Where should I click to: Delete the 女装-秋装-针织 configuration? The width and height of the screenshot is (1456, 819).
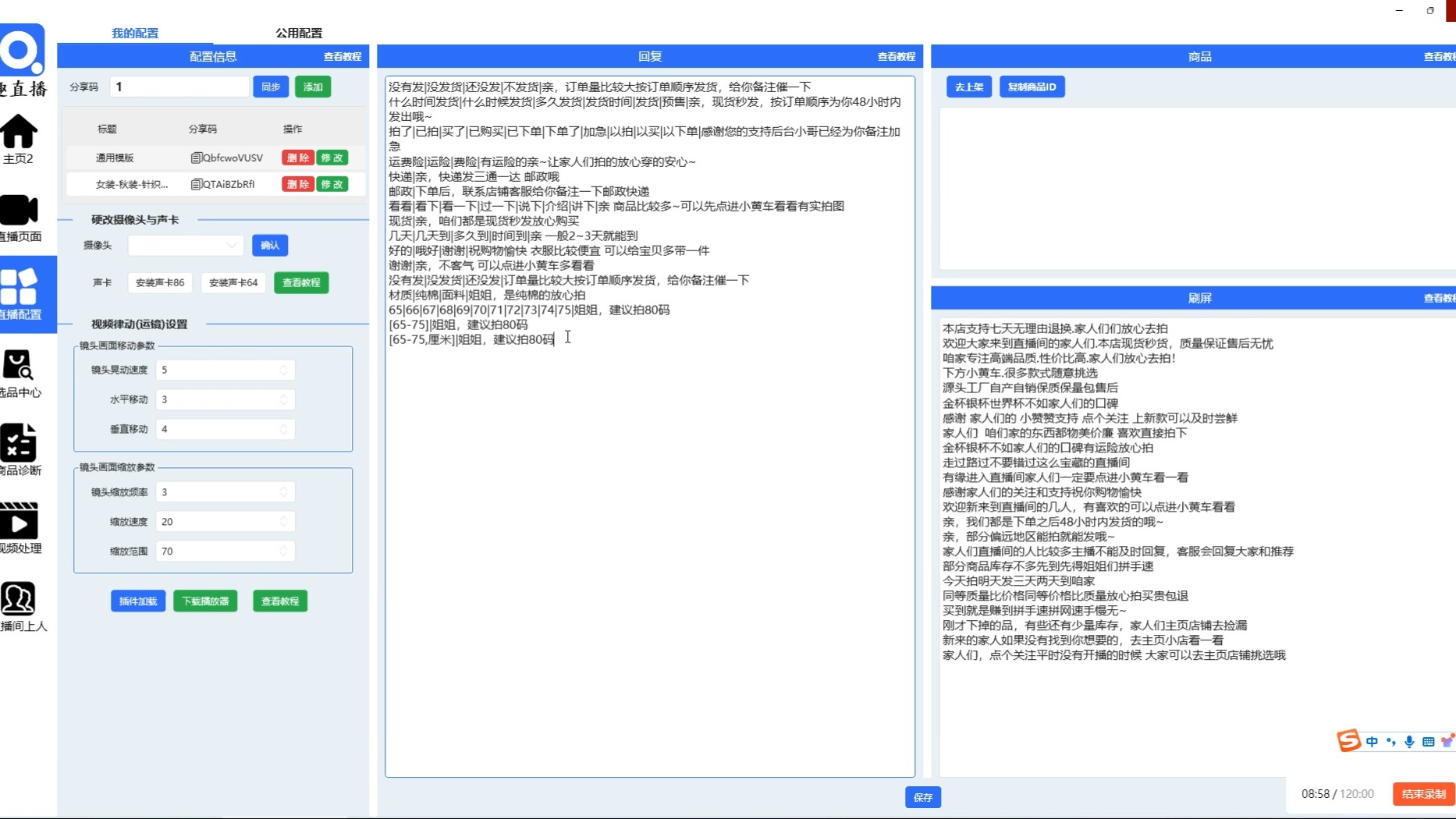tap(298, 184)
